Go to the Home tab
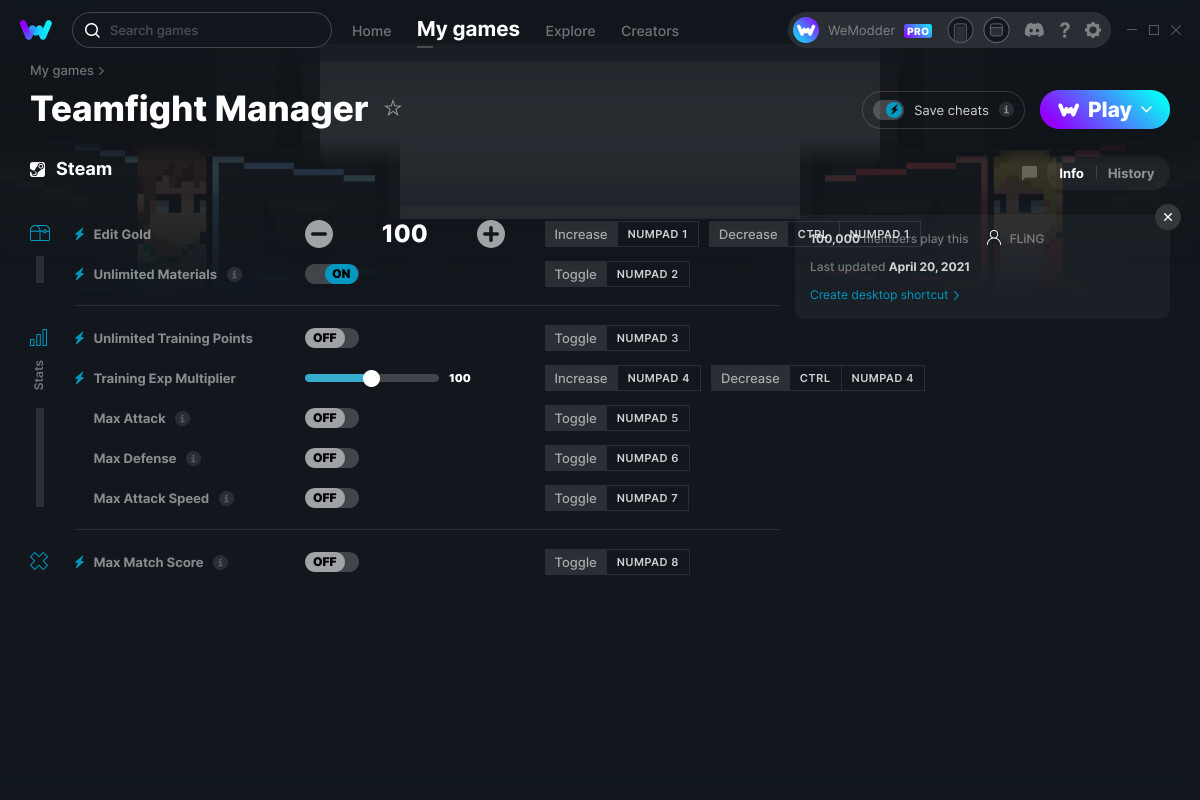 (x=372, y=31)
